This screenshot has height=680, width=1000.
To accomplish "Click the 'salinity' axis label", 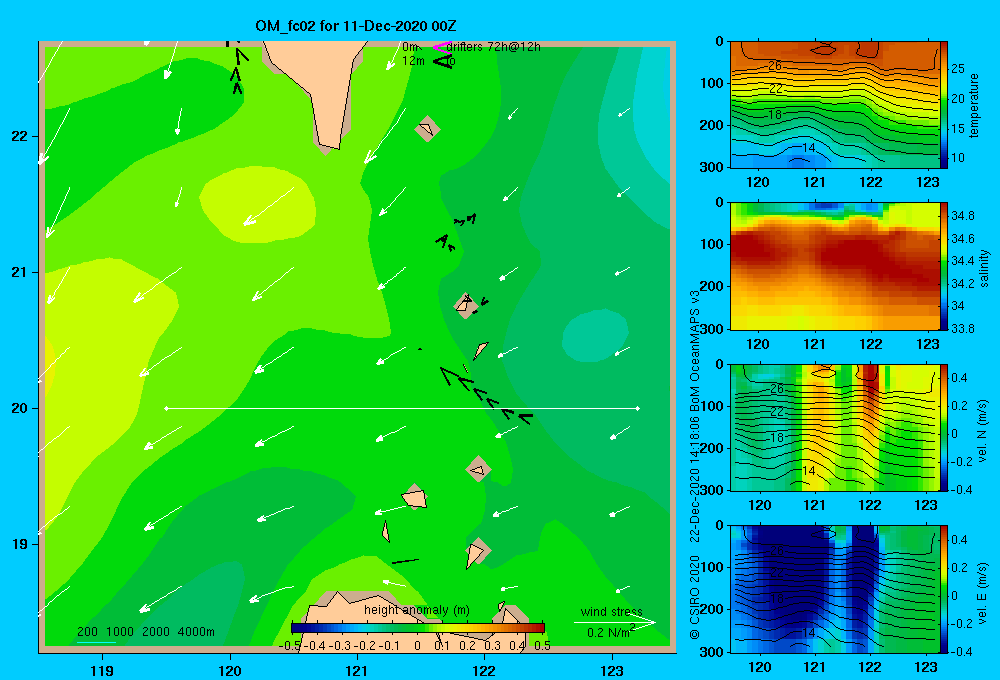I will point(984,267).
